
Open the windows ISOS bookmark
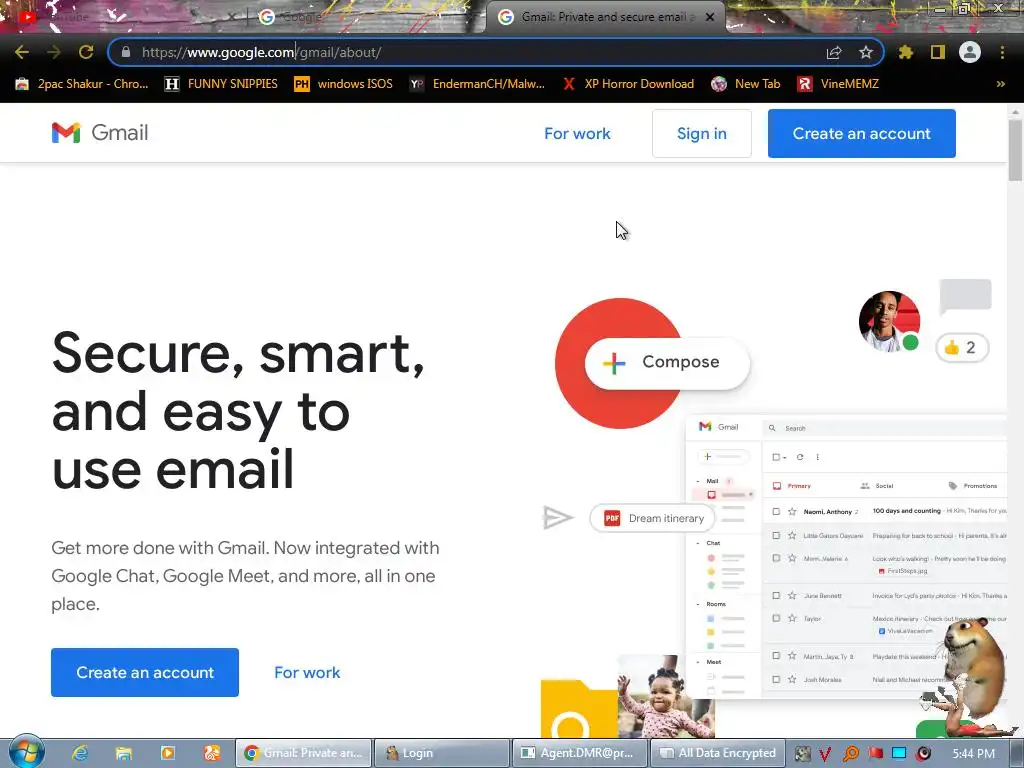pos(344,84)
